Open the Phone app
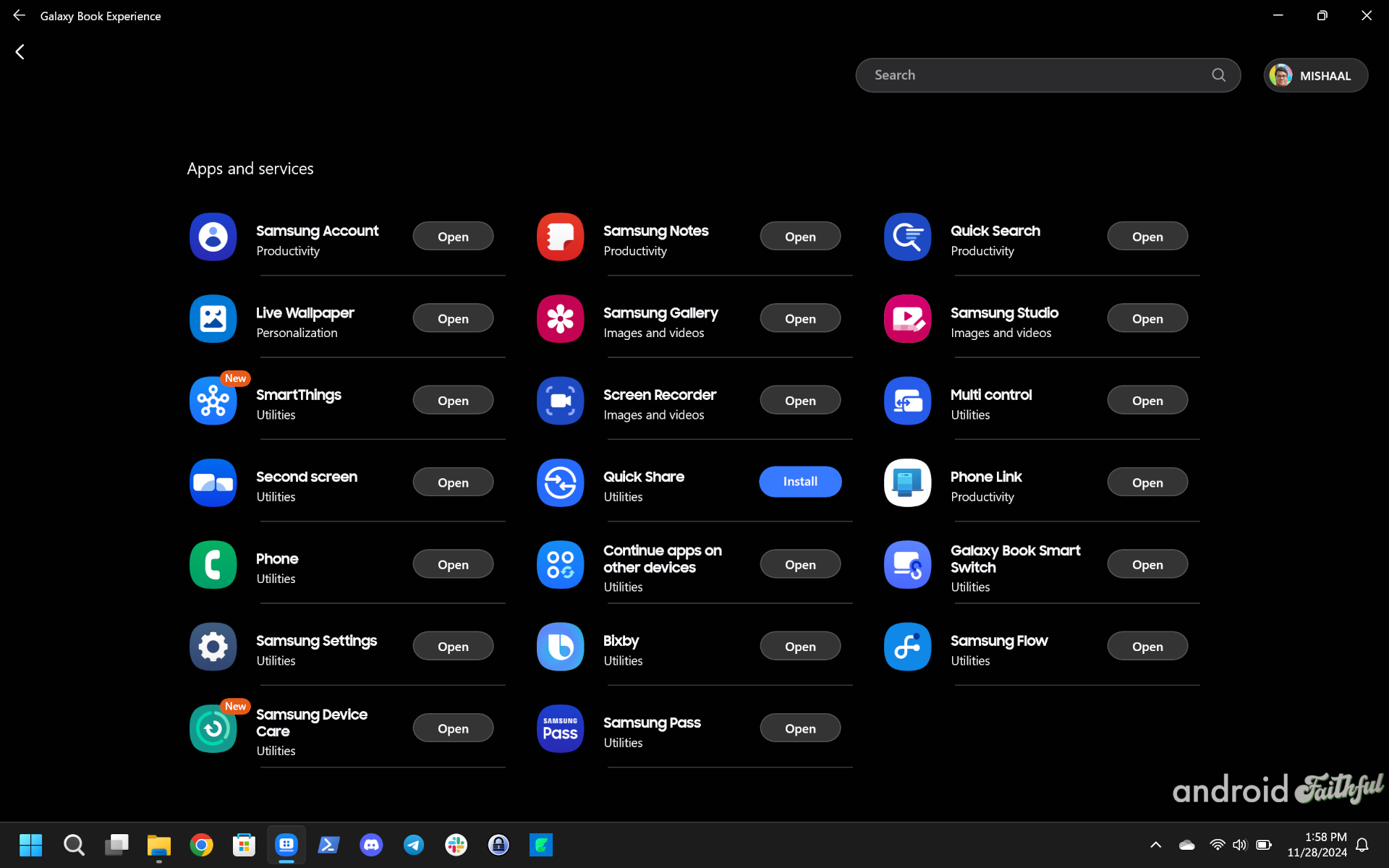 click(453, 564)
